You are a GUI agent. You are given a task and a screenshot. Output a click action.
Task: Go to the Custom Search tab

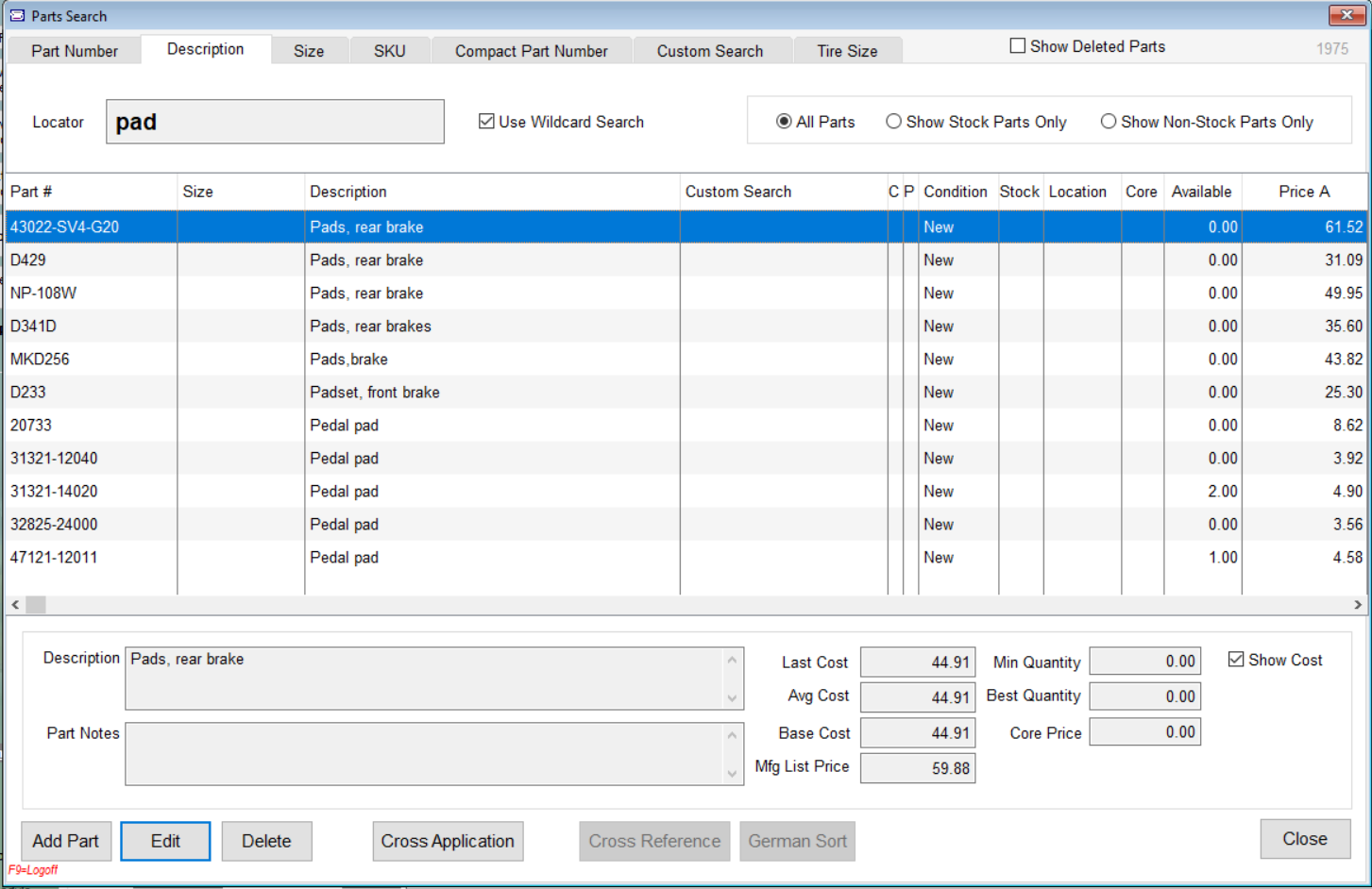click(710, 51)
